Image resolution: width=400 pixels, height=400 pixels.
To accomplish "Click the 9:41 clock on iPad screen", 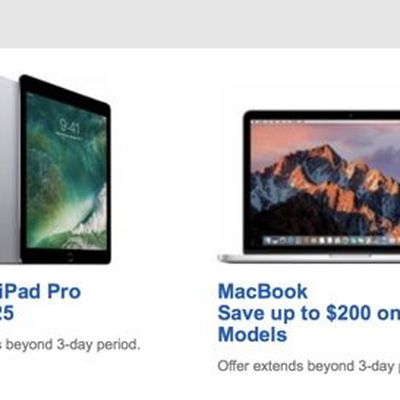I will click(x=69, y=127).
